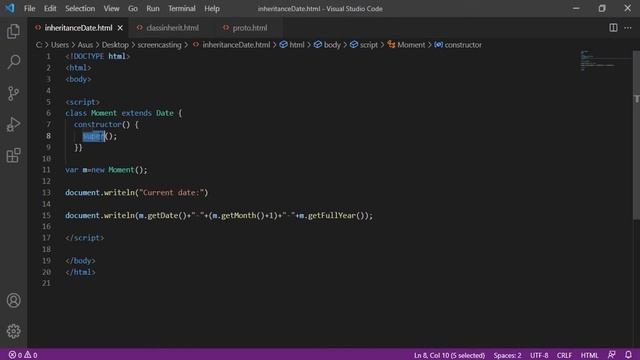Image resolution: width=640 pixels, height=360 pixels.
Task: Open the Edit menu
Action: 50,9
